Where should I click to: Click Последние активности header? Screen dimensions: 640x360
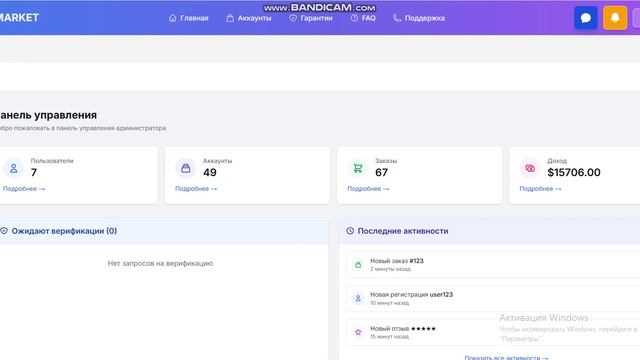(403, 231)
